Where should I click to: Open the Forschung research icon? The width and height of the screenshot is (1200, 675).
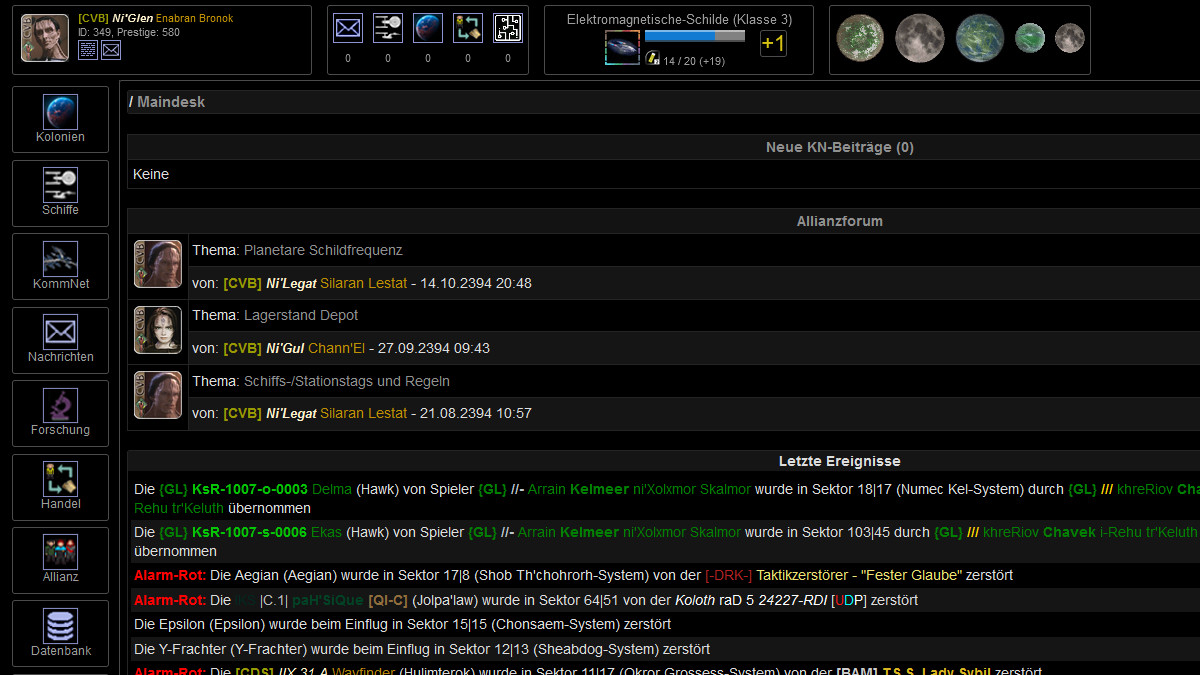tap(60, 404)
